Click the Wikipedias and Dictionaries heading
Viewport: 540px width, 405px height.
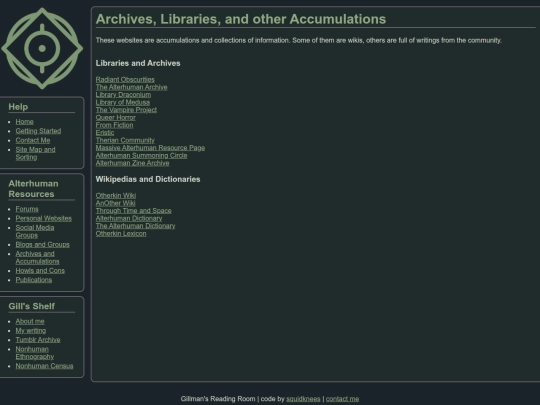click(x=148, y=179)
